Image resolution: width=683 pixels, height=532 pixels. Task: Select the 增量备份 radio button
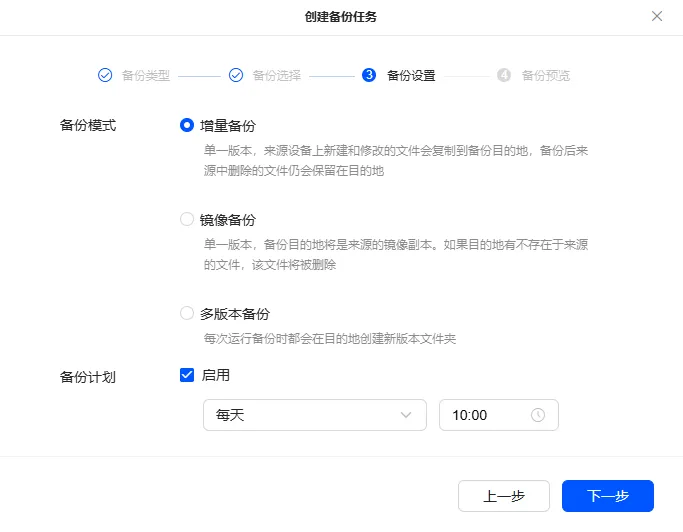click(187, 125)
